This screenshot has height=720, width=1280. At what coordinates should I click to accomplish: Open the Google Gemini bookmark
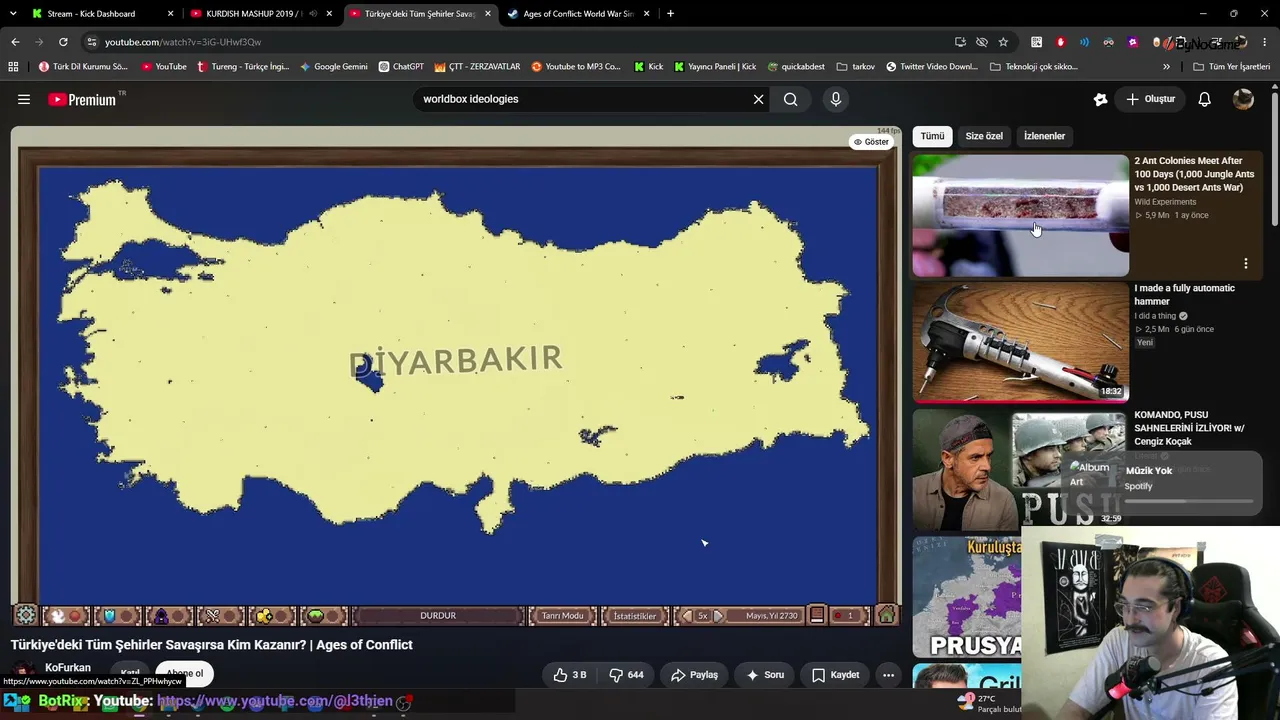pyautogui.click(x=333, y=67)
